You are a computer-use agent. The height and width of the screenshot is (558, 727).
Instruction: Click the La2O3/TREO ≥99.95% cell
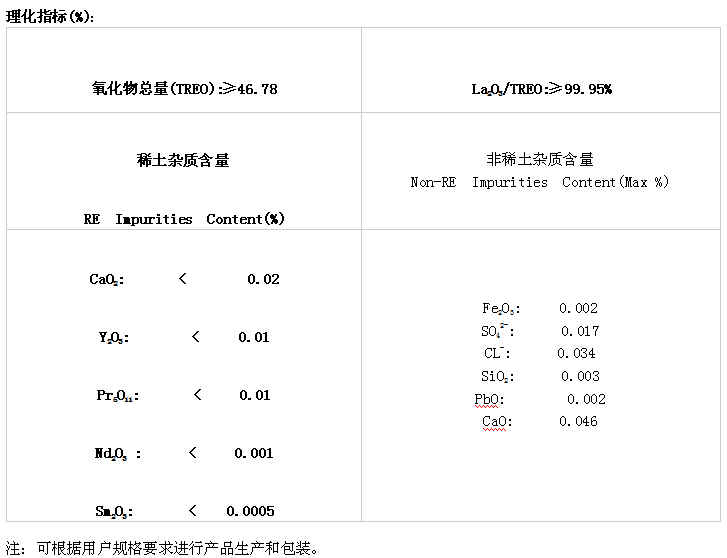point(541,89)
